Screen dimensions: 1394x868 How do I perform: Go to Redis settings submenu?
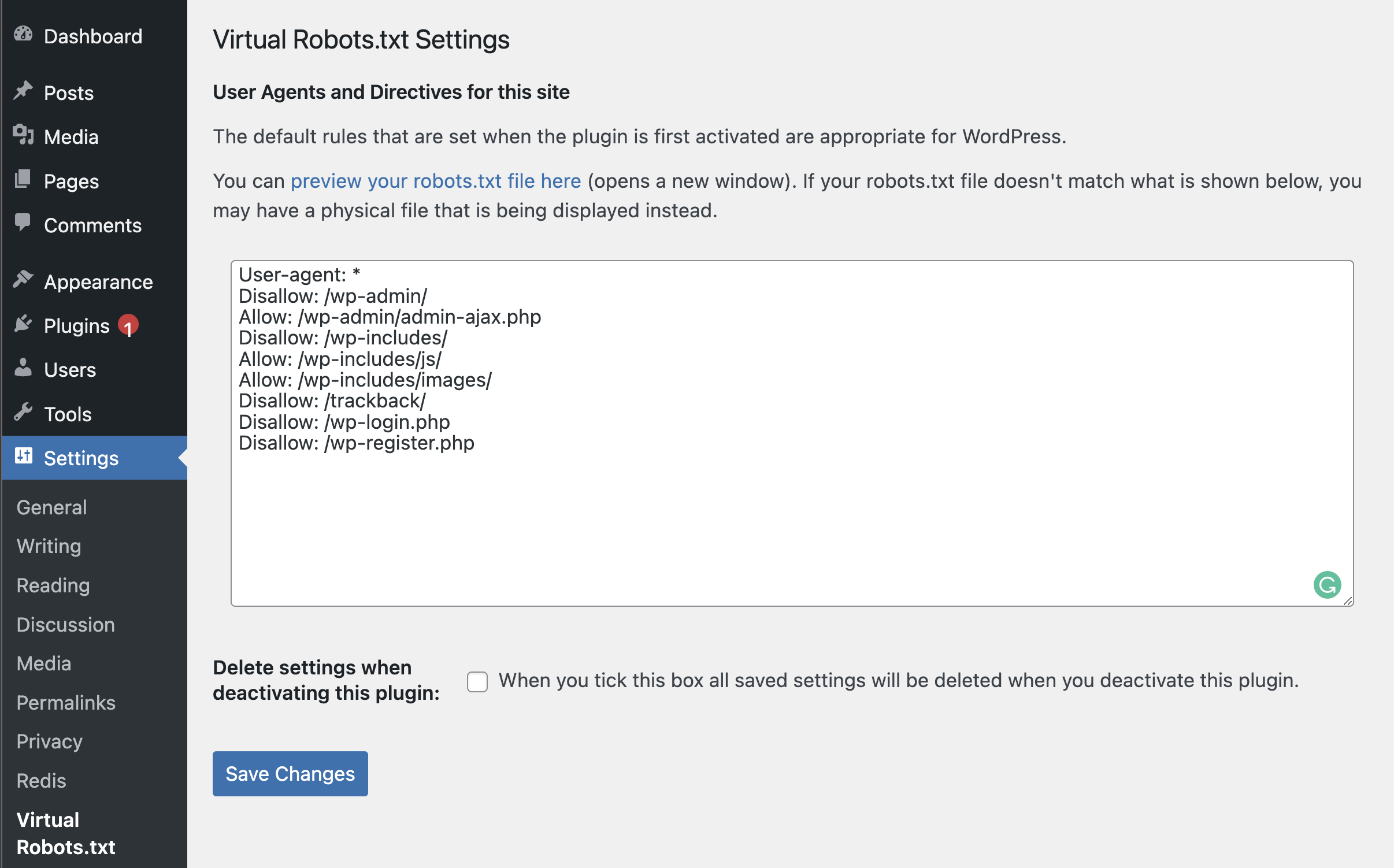click(x=42, y=781)
